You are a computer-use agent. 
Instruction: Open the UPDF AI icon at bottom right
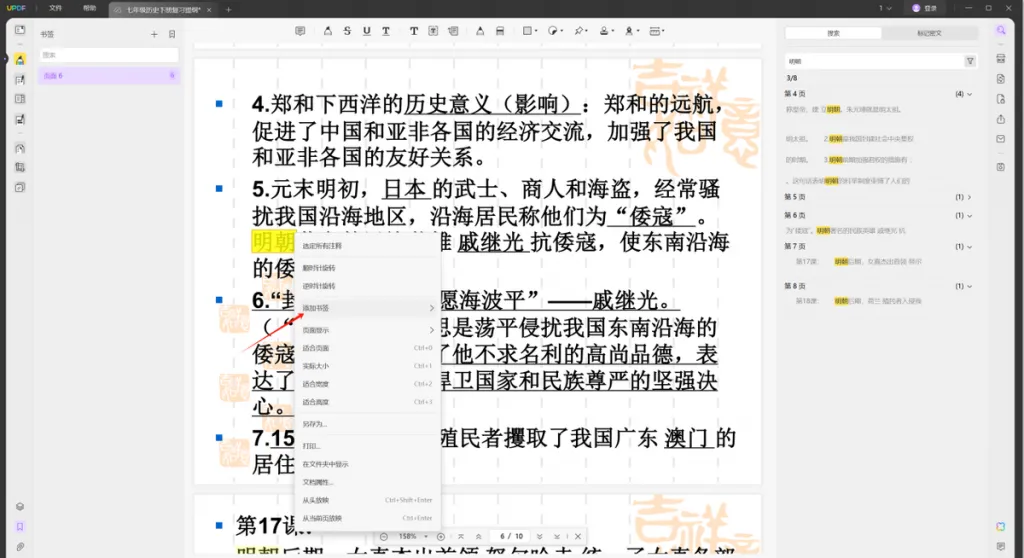(x=1000, y=527)
